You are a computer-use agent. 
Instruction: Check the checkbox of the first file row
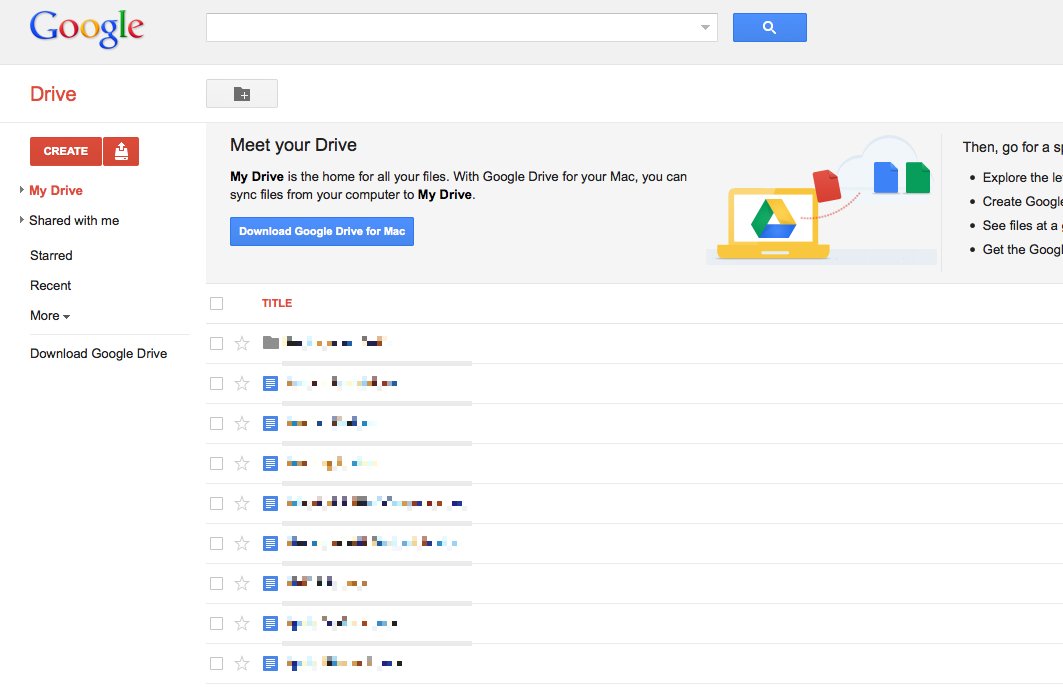tap(216, 342)
